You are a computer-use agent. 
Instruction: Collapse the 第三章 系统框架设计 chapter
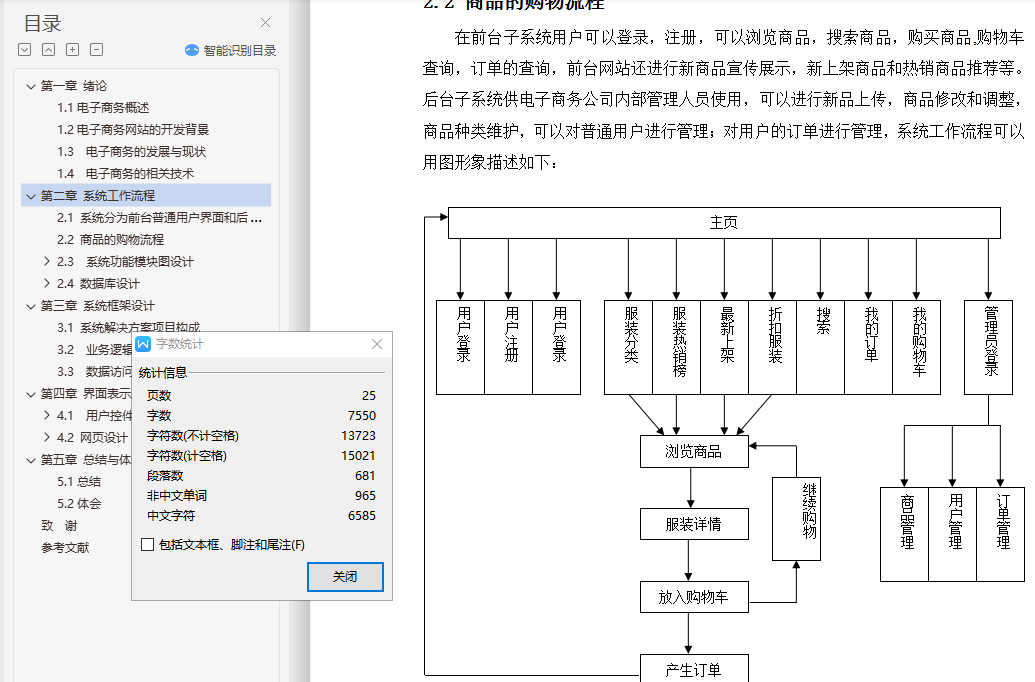pyautogui.click(x=30, y=306)
